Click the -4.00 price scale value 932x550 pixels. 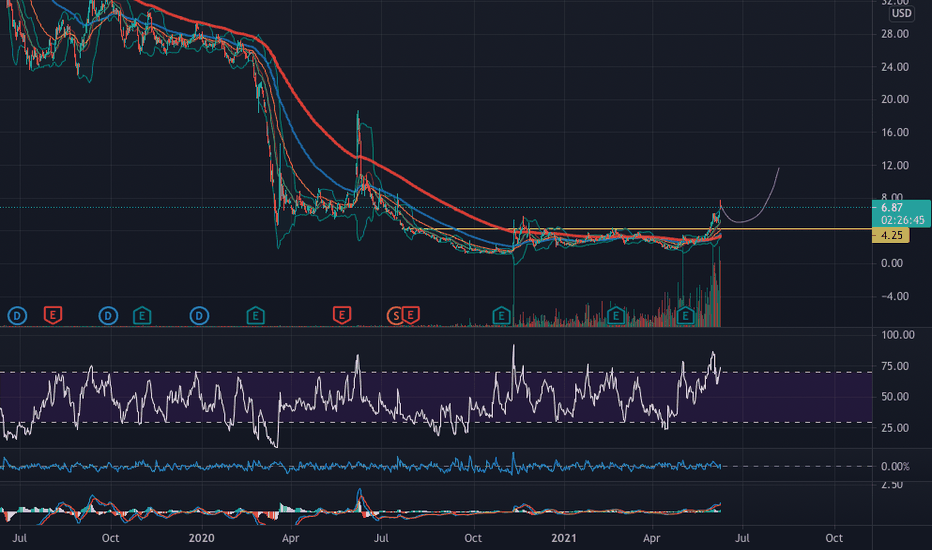(895, 296)
